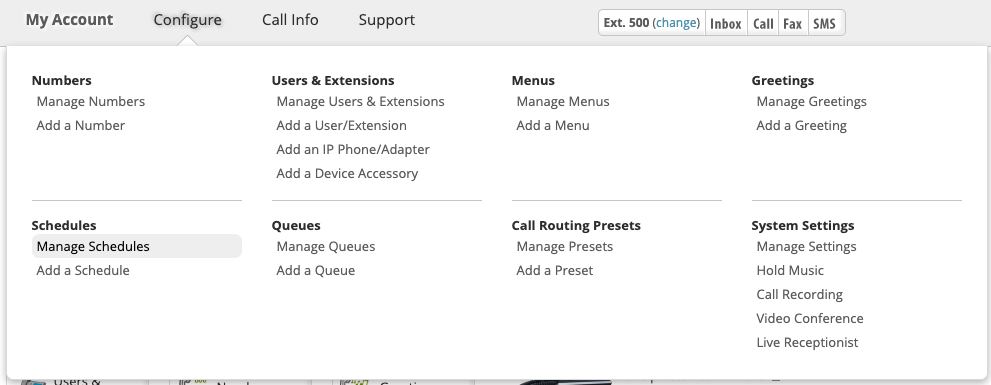Click the Call button next to Inbox
Image resolution: width=991 pixels, height=385 pixels.
click(763, 23)
